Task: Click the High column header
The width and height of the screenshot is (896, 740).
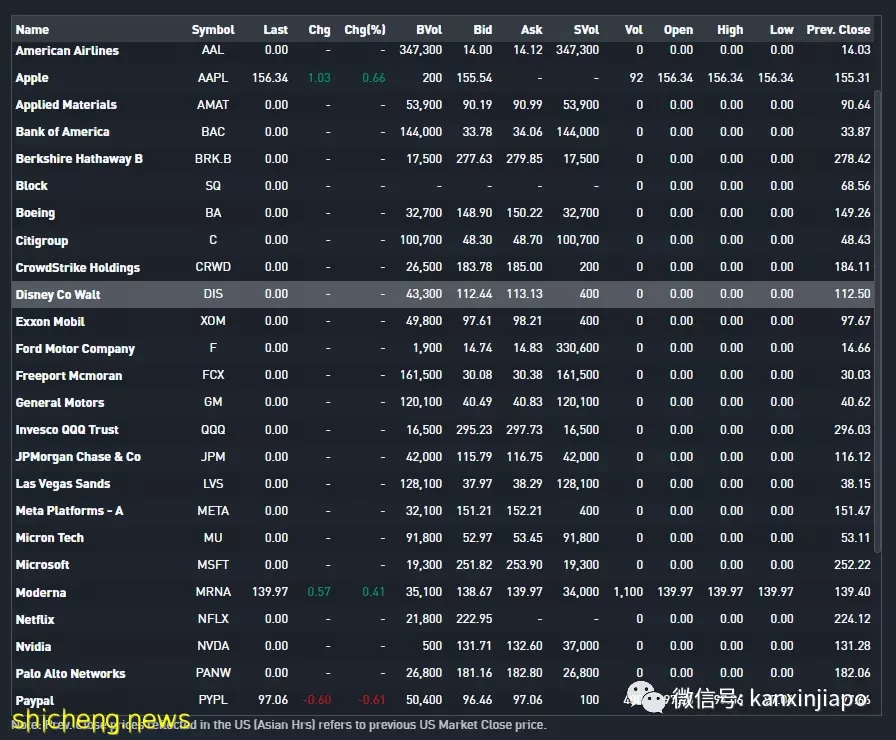Action: click(730, 30)
